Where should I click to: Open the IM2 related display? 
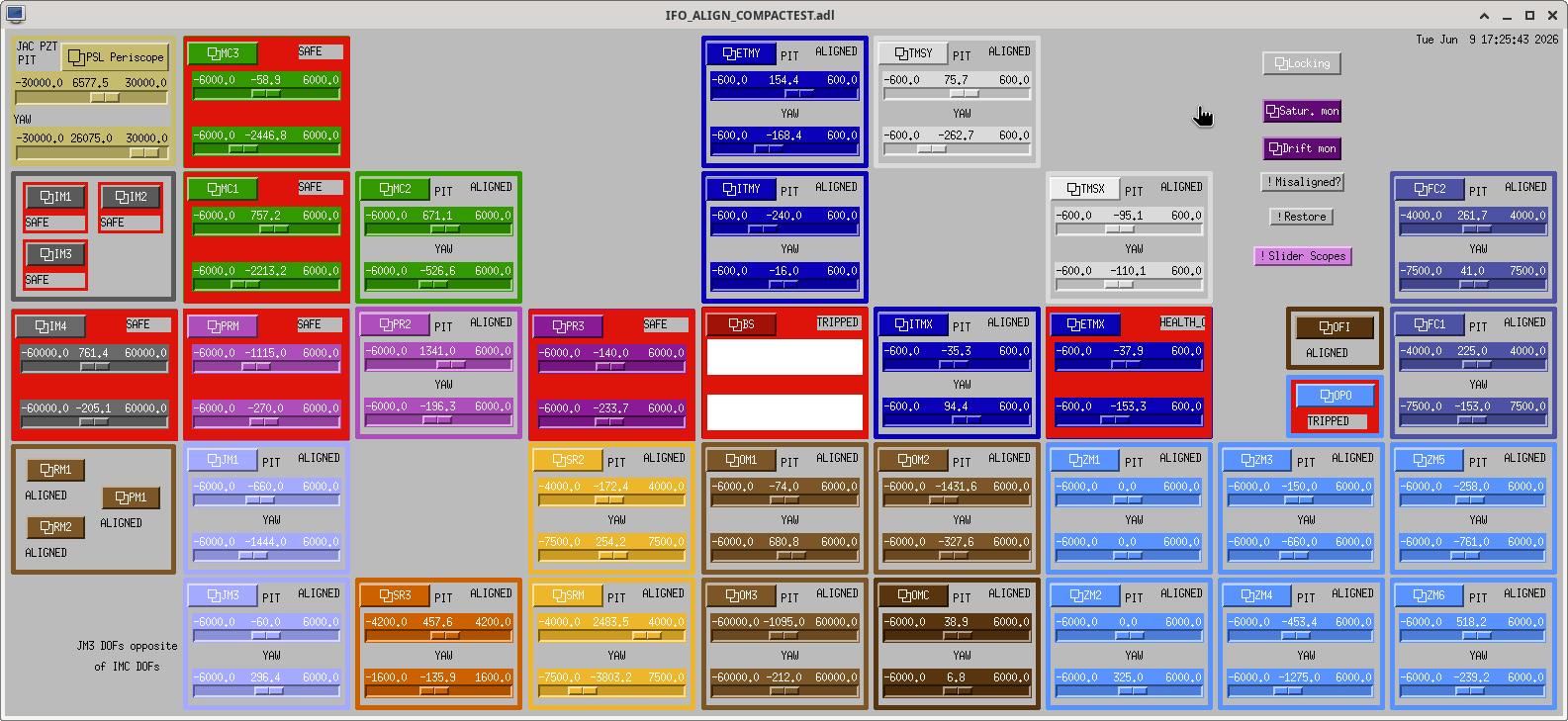[x=131, y=197]
